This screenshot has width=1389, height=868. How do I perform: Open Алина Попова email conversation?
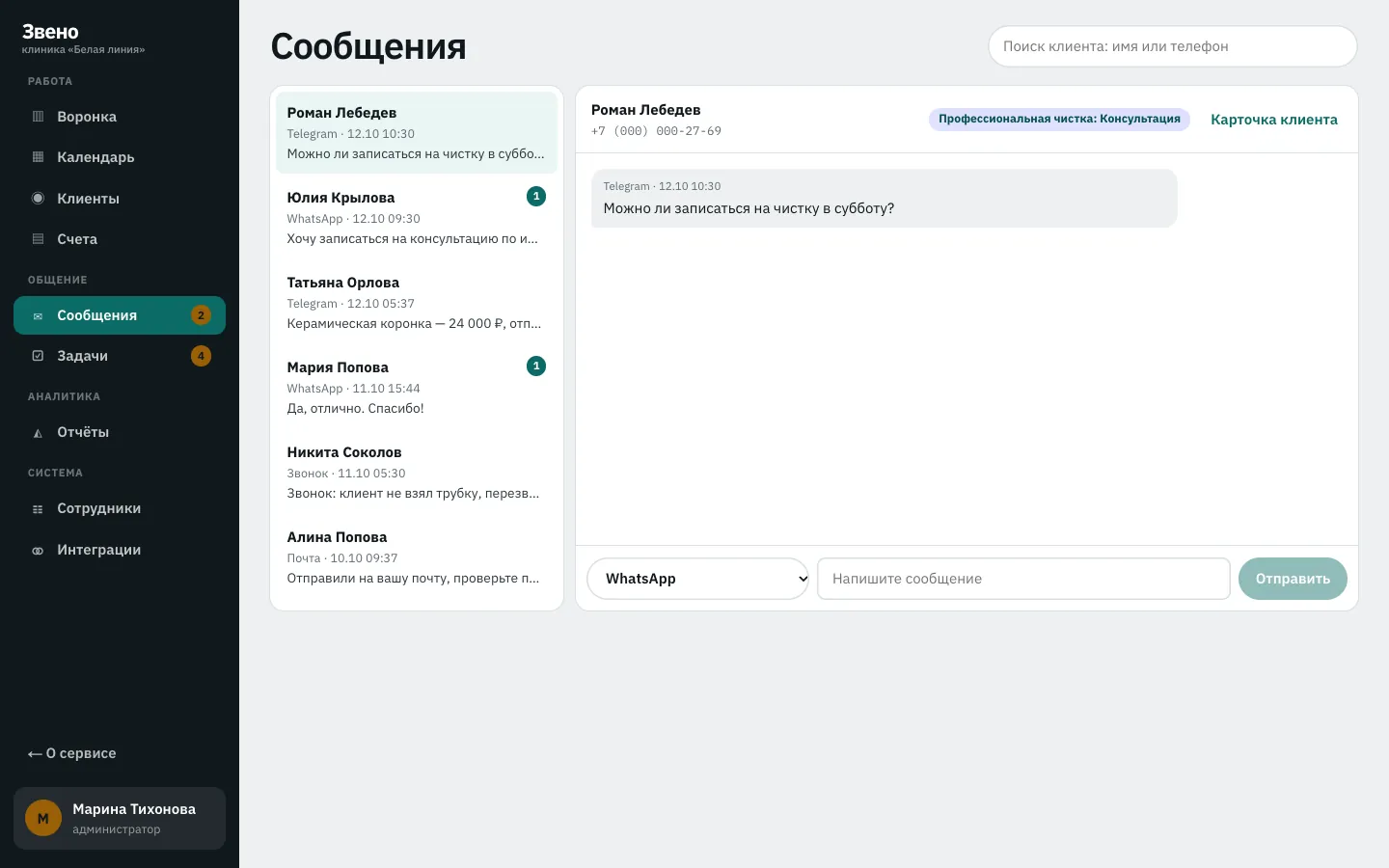pos(417,556)
